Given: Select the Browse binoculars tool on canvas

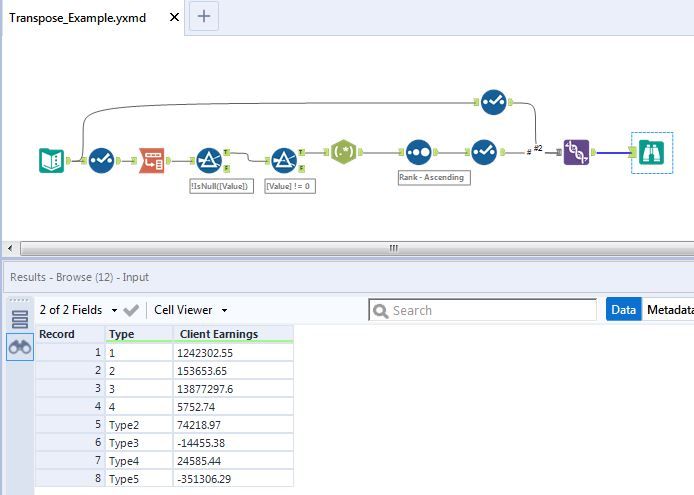Looking at the screenshot, I should (x=652, y=152).
